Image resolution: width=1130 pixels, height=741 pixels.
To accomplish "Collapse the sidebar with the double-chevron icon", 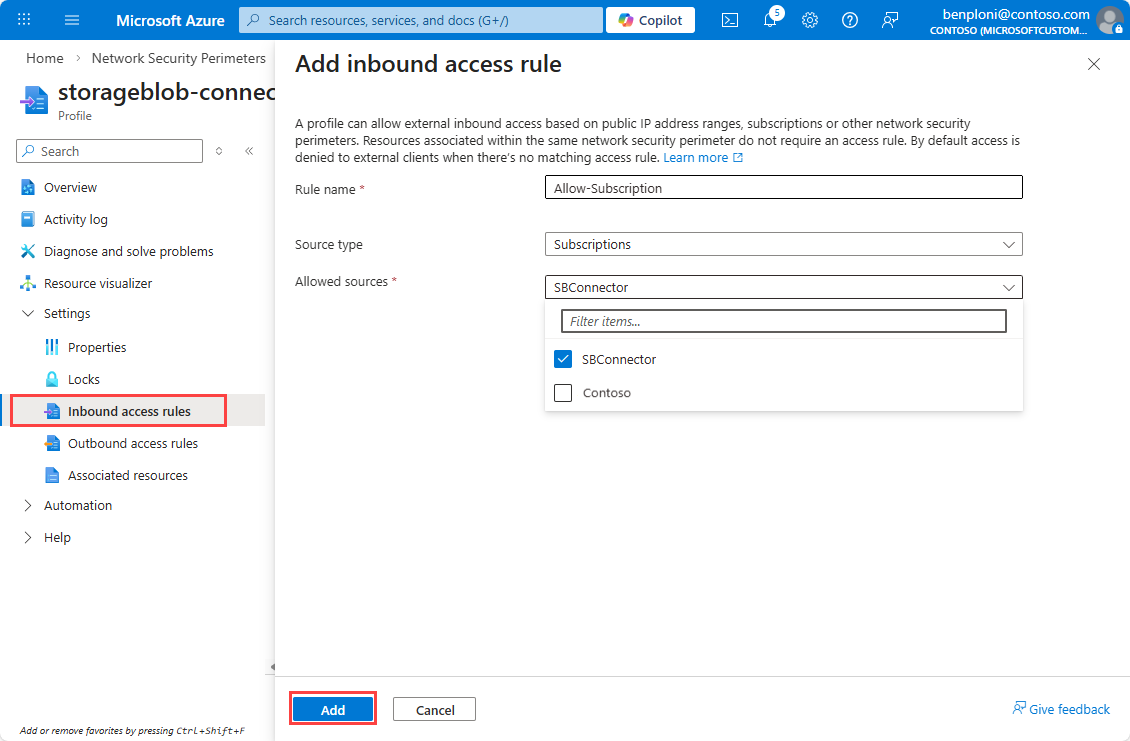I will (x=249, y=151).
